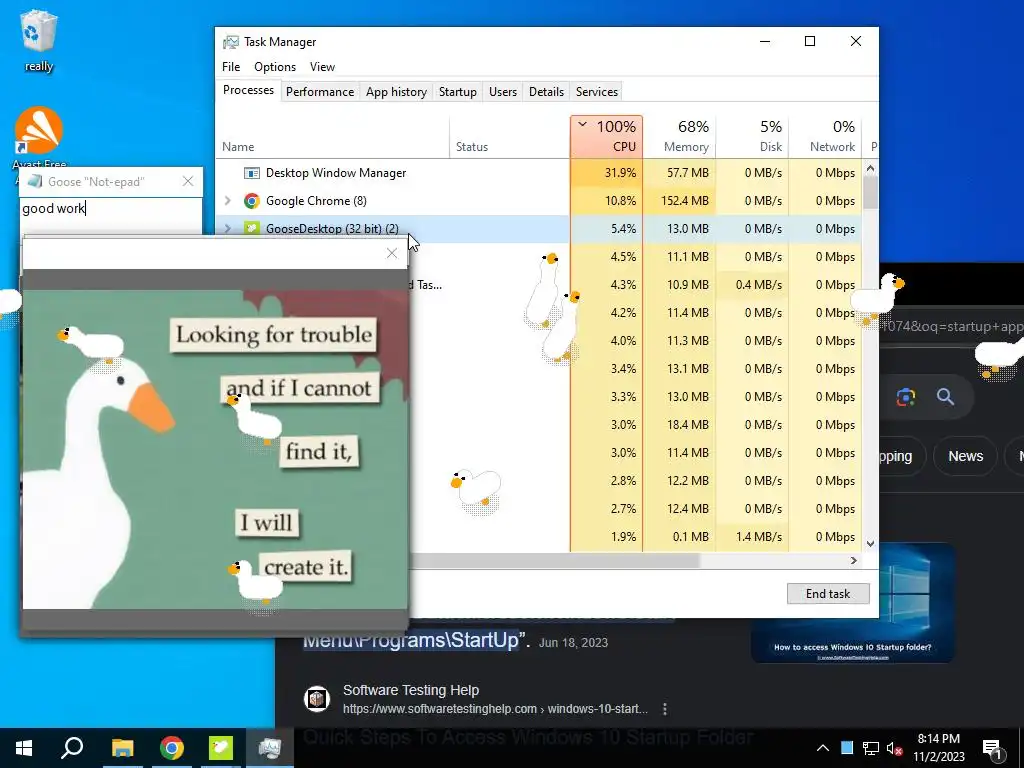Image resolution: width=1024 pixels, height=768 pixels.
Task: Switch to the Users tab
Action: (503, 91)
